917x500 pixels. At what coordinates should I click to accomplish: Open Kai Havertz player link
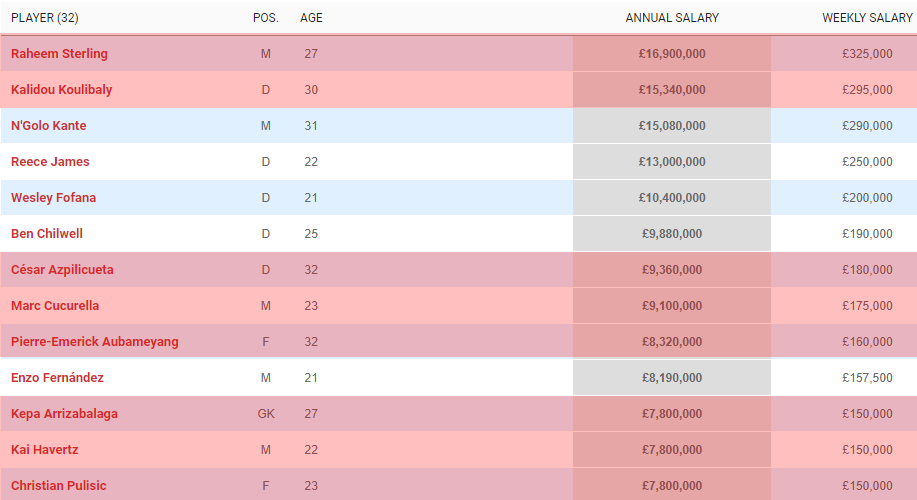pos(44,450)
